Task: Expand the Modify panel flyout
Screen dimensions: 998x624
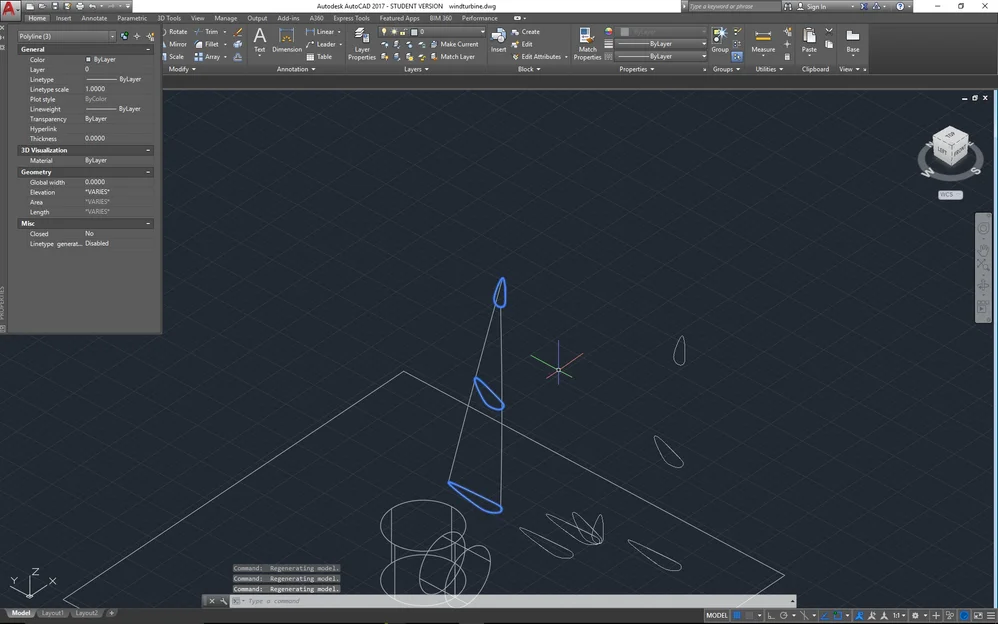Action: point(181,69)
